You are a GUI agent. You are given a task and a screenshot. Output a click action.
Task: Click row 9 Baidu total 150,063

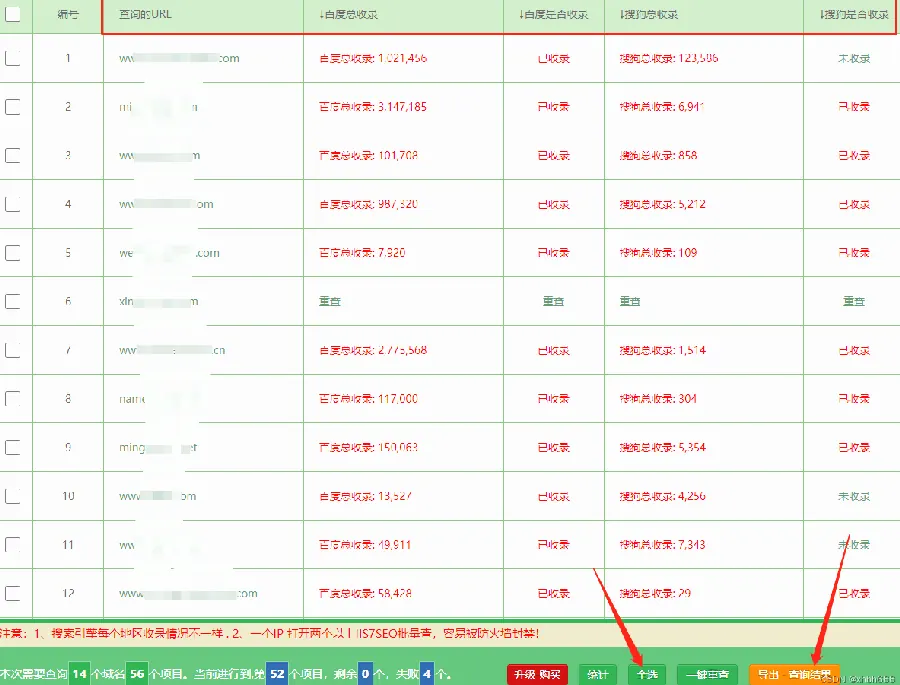pos(368,447)
